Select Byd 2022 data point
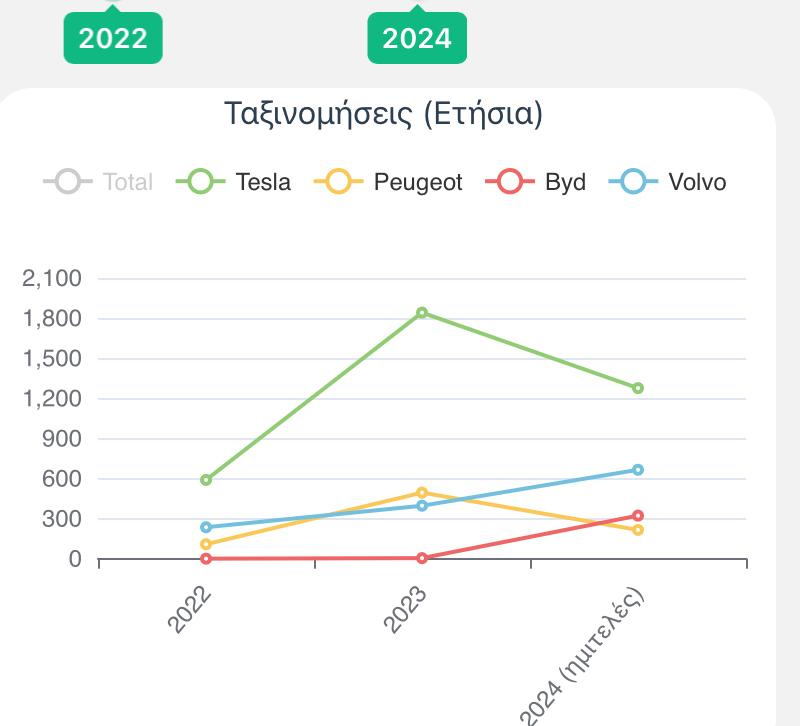 click(x=206, y=559)
